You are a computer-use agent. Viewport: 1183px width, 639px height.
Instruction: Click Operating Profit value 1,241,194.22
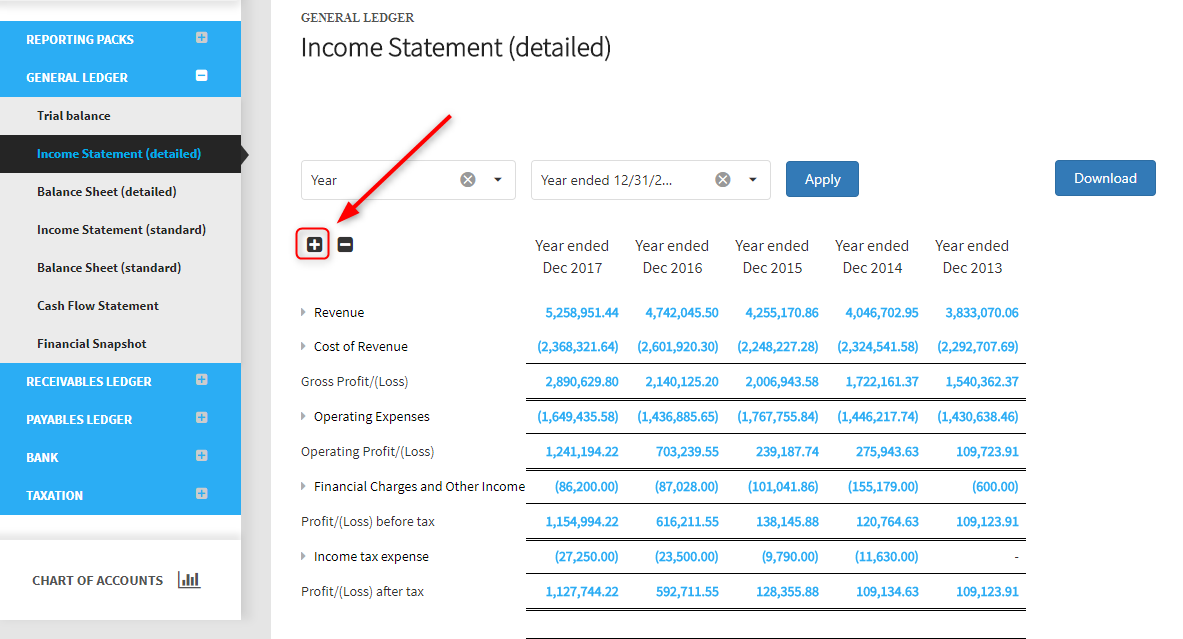[582, 452]
